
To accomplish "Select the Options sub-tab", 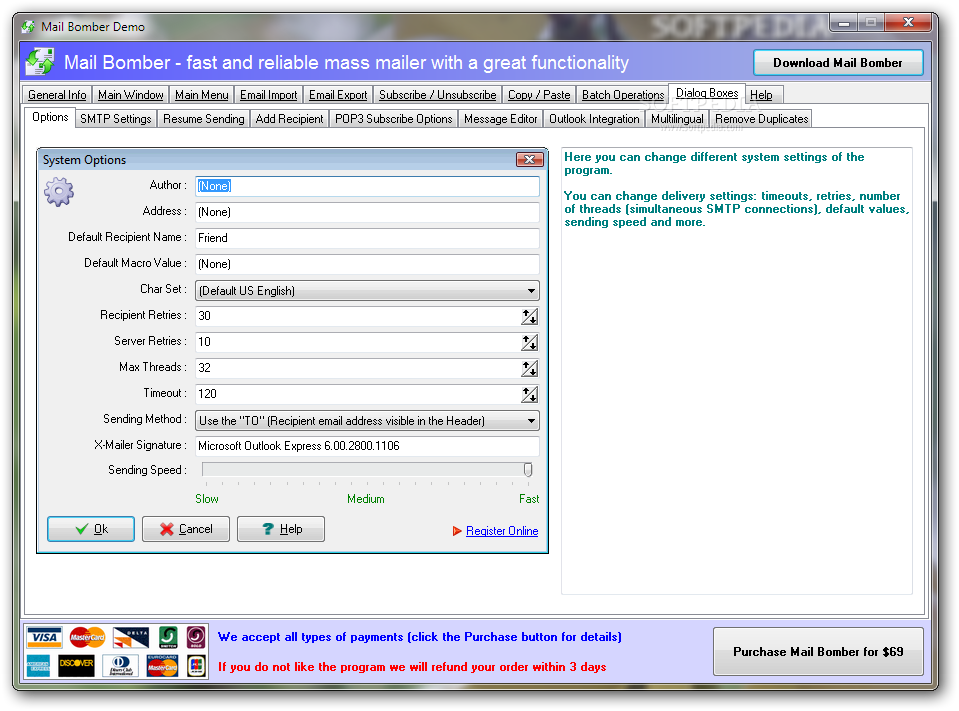I will pos(50,117).
